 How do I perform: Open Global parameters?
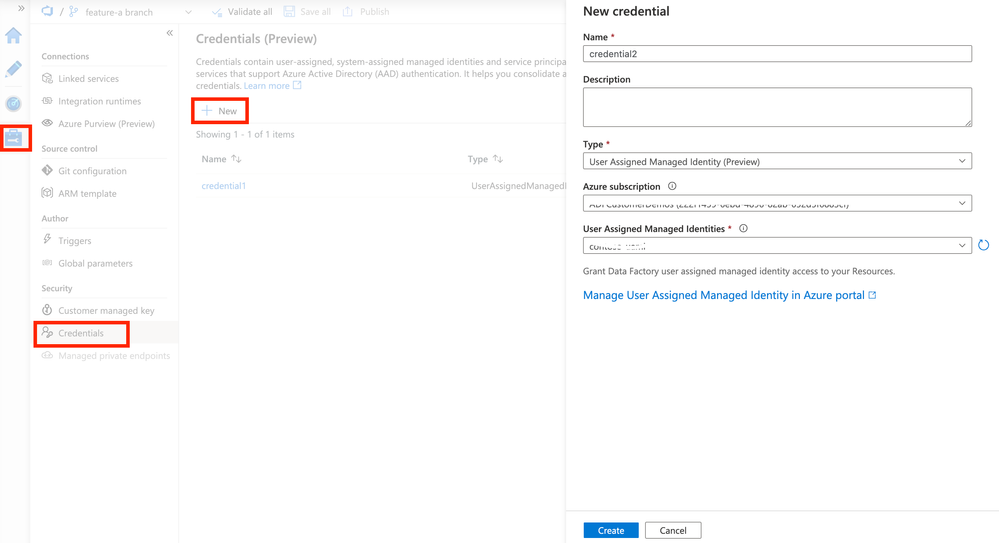click(x=96, y=263)
